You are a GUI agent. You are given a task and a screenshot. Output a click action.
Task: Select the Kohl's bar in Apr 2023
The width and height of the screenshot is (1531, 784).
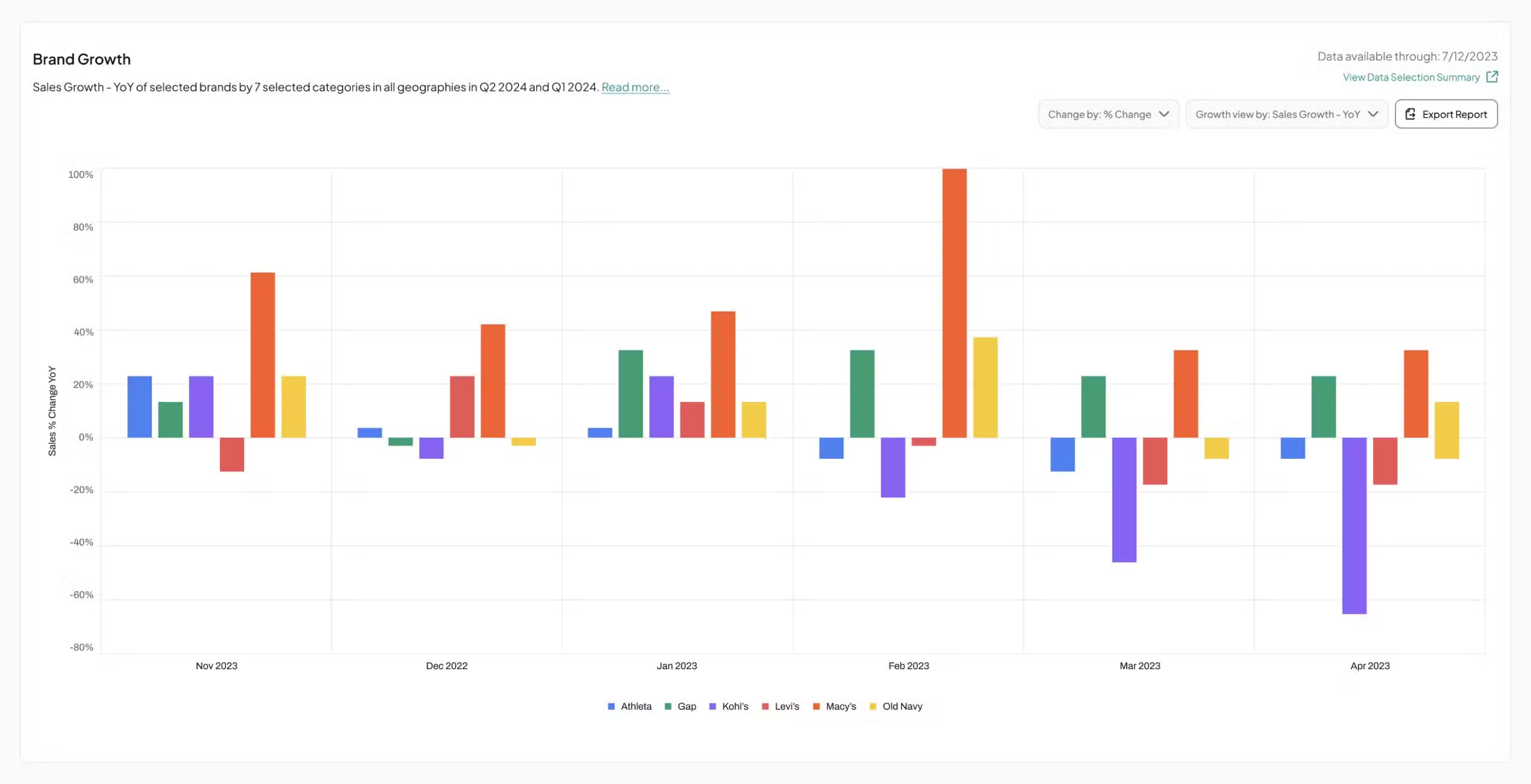tap(1355, 526)
